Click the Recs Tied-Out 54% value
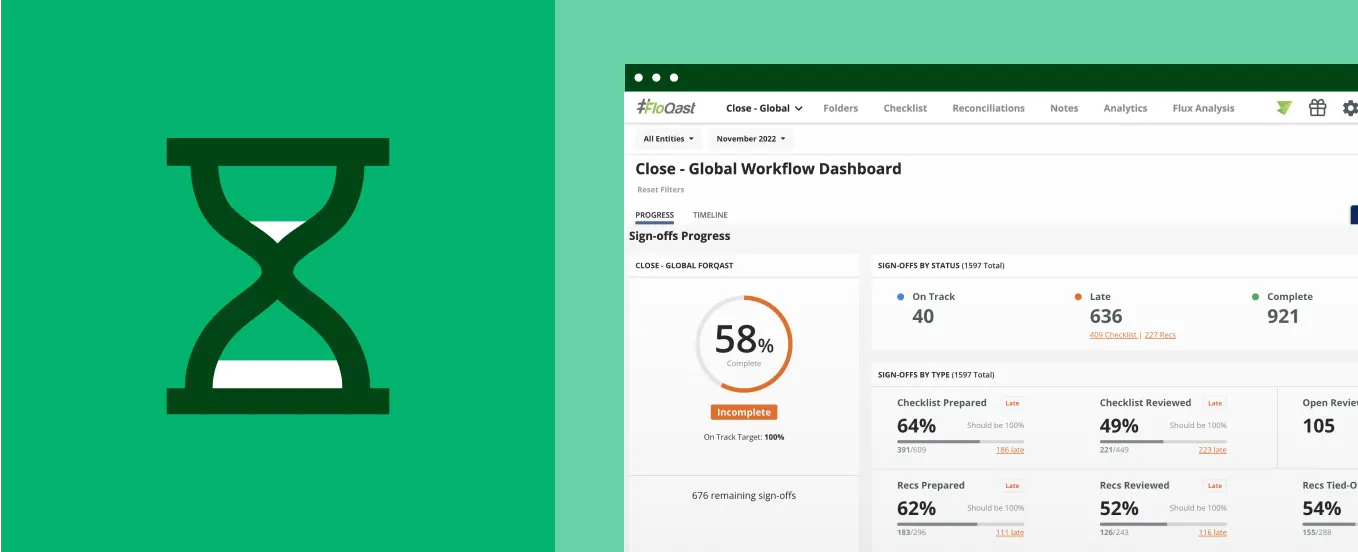 (x=1321, y=508)
